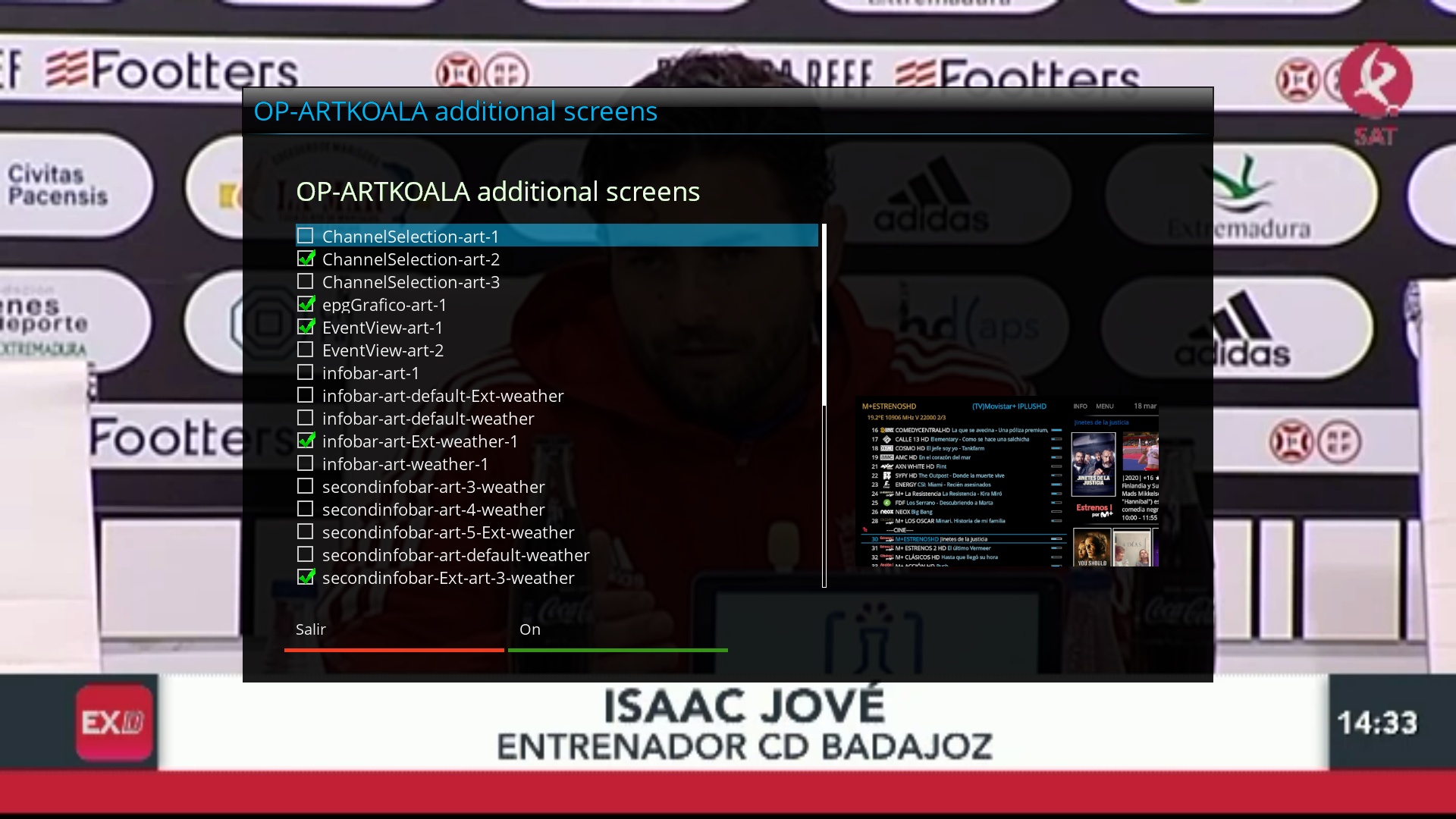Select infobar-art-weather-1 list item

tap(405, 464)
